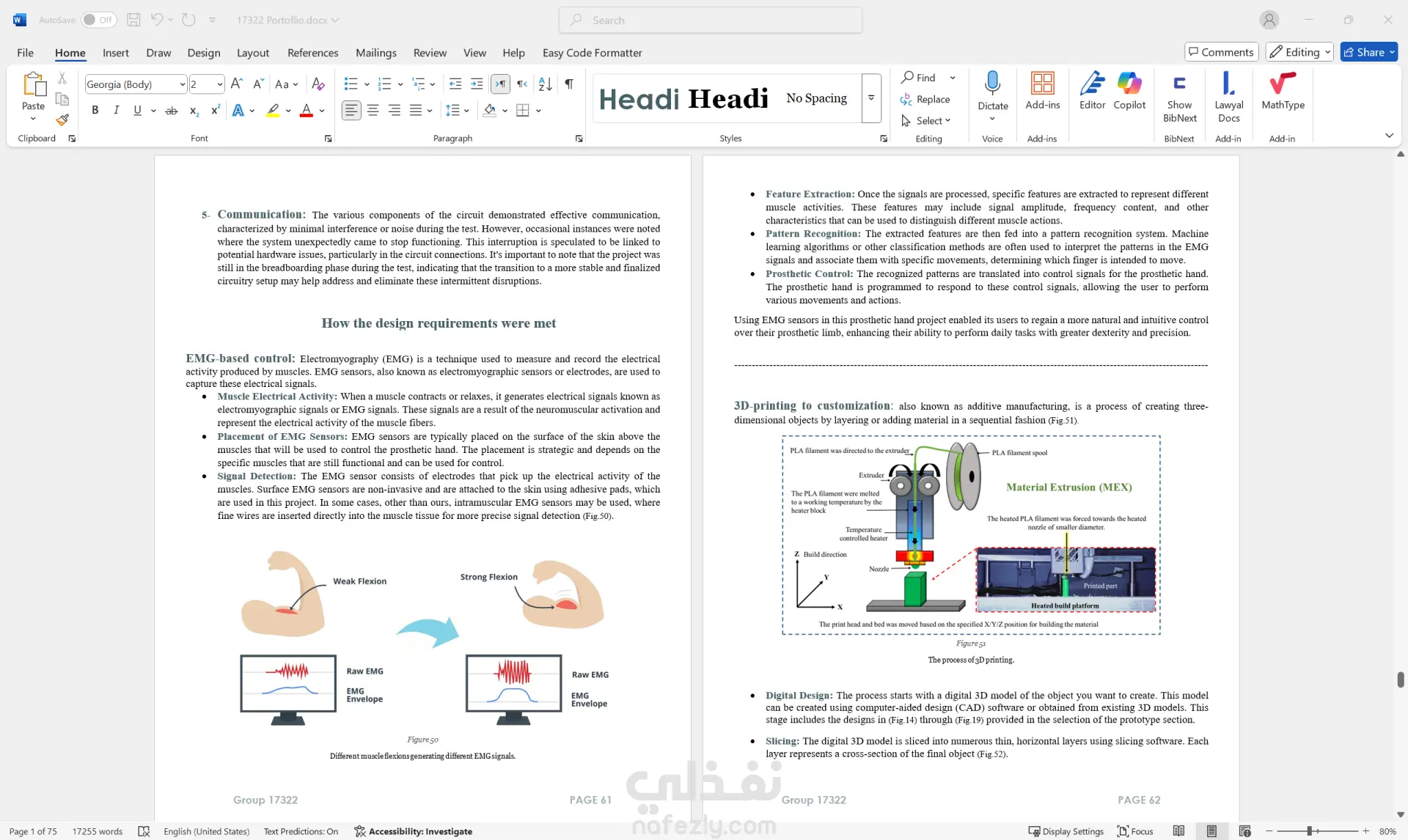Apply strikethrough formatting
The width and height of the screenshot is (1408, 840).
(171, 111)
